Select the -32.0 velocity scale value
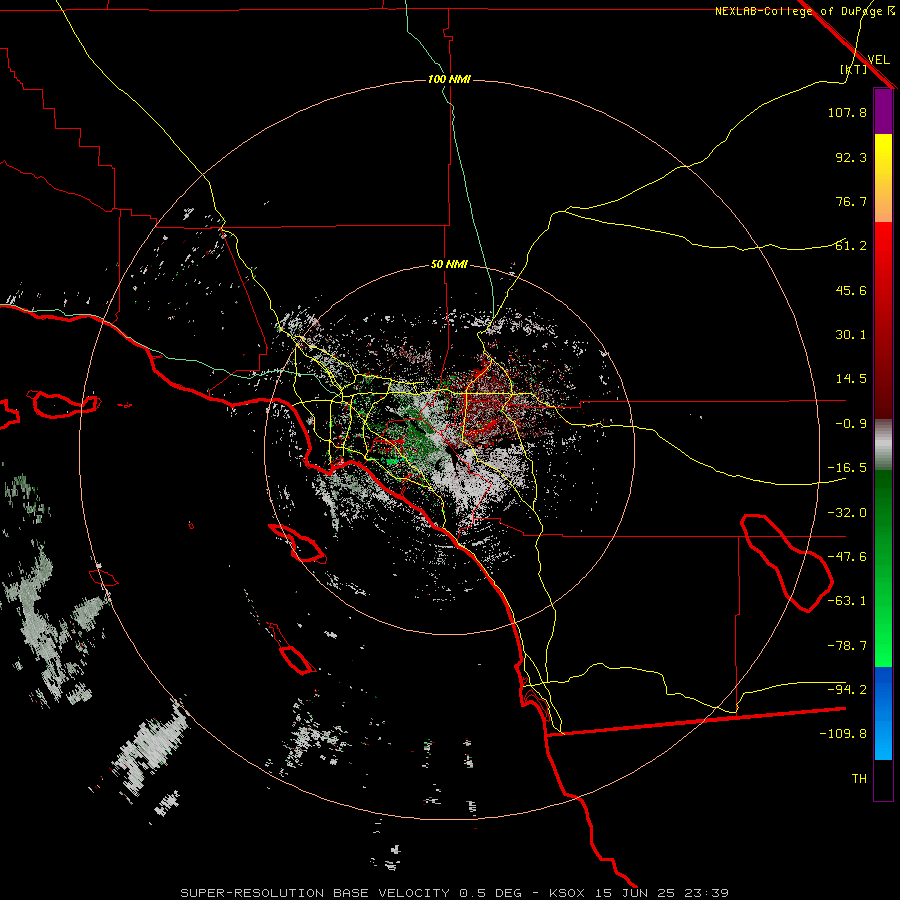Viewport: 900px width, 900px height. [847, 513]
